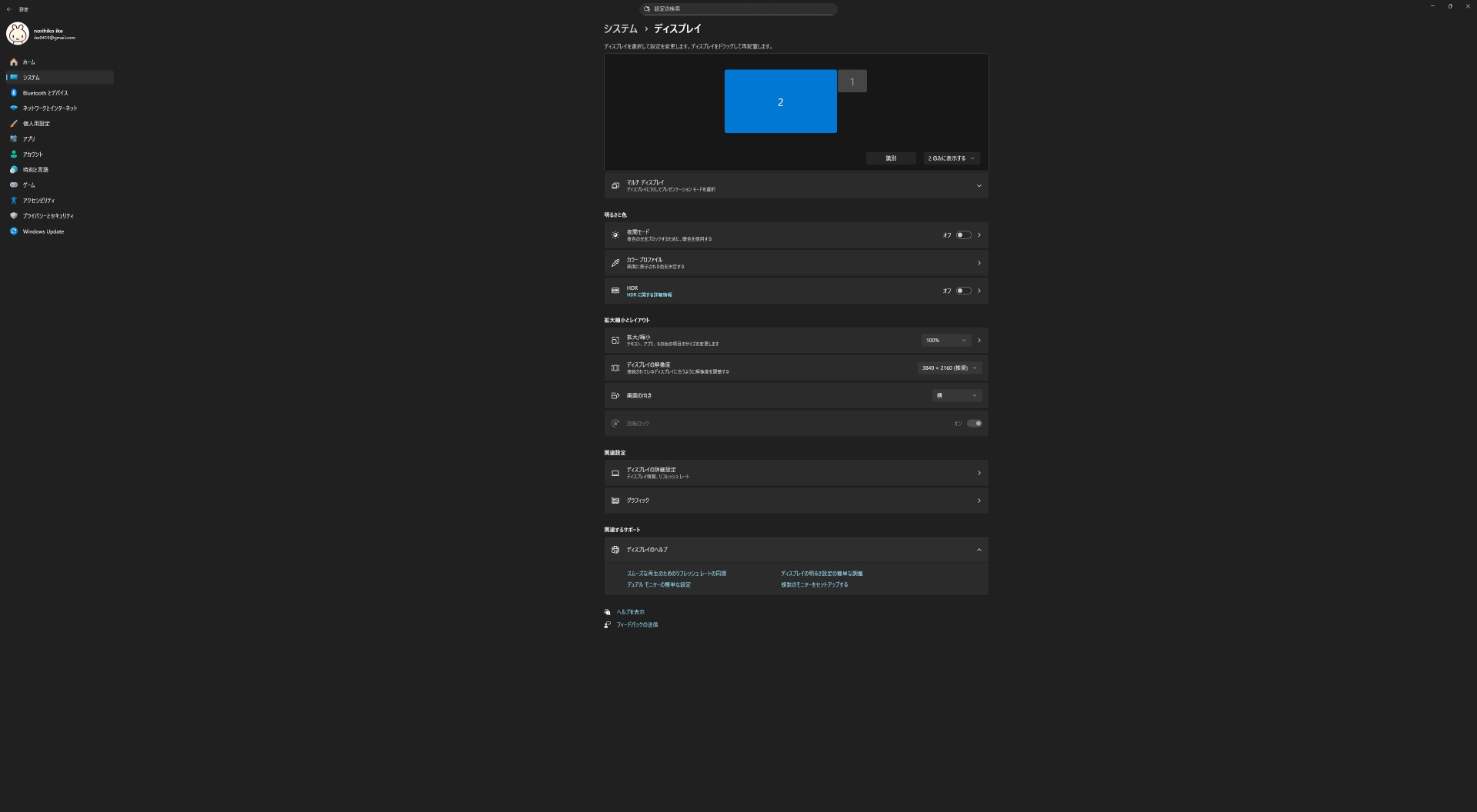Enable the HDR toggle switch
The width and height of the screenshot is (1477, 812).
[963, 291]
